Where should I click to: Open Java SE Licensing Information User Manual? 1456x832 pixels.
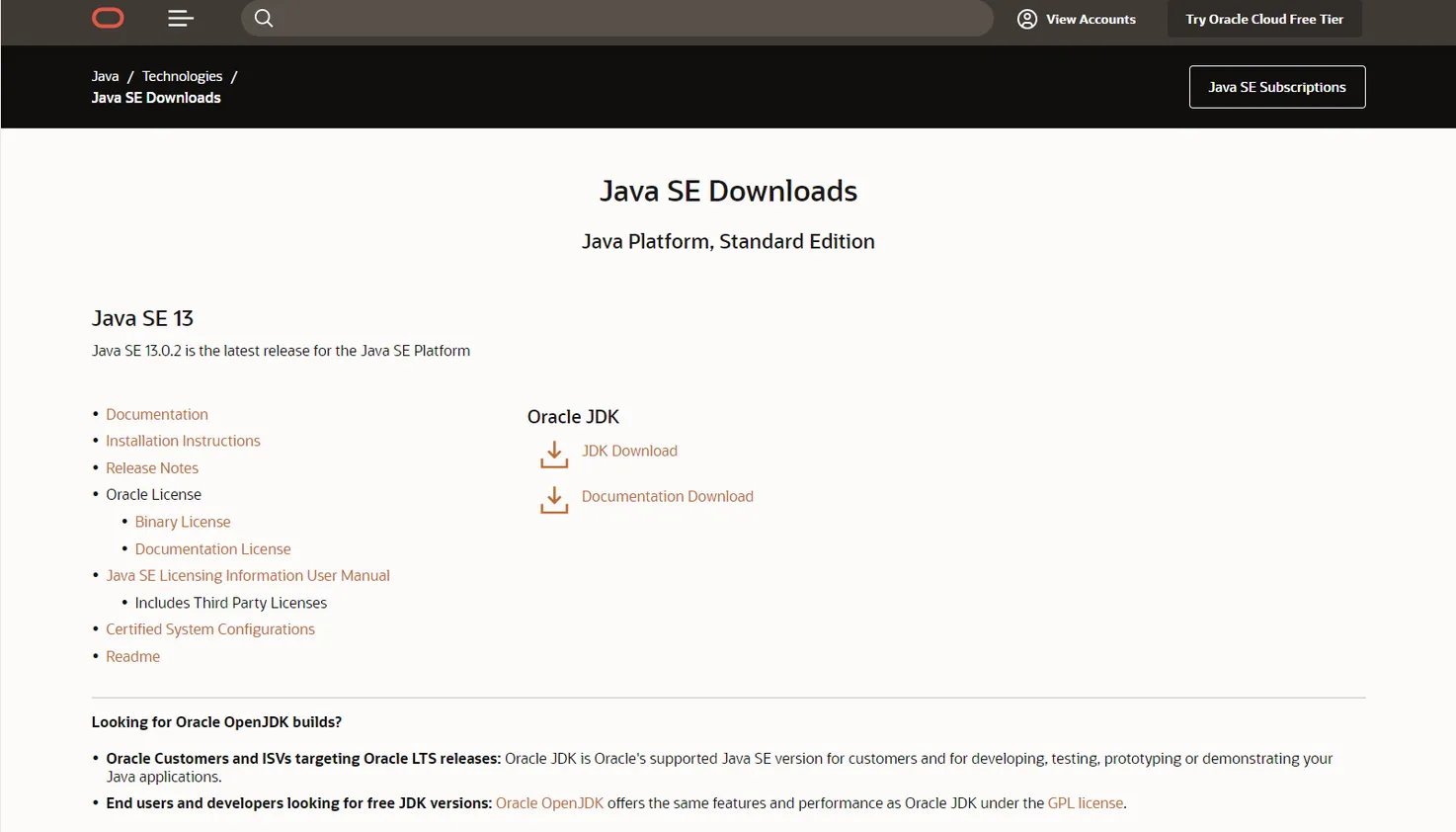click(248, 575)
